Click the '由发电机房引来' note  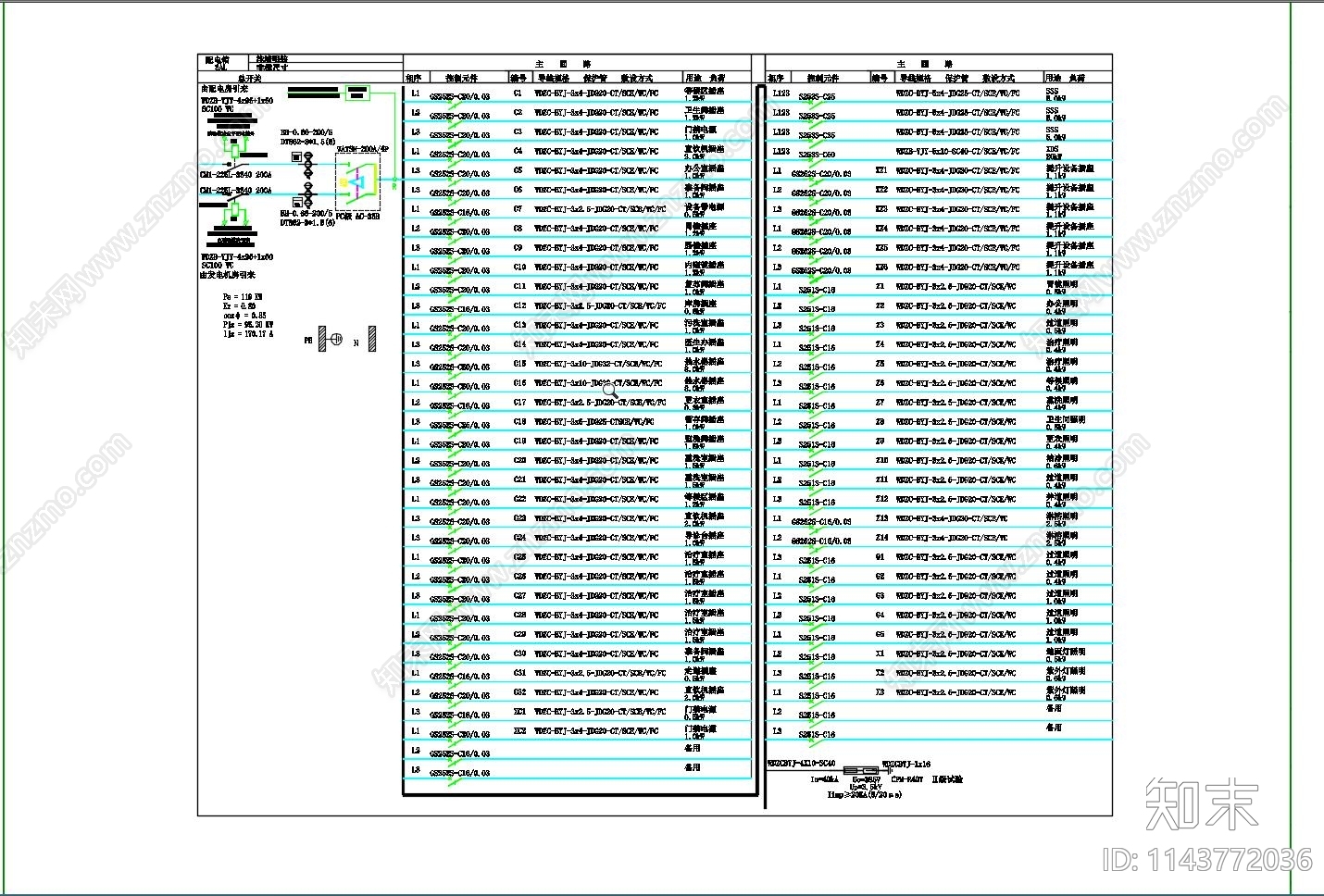(x=228, y=275)
